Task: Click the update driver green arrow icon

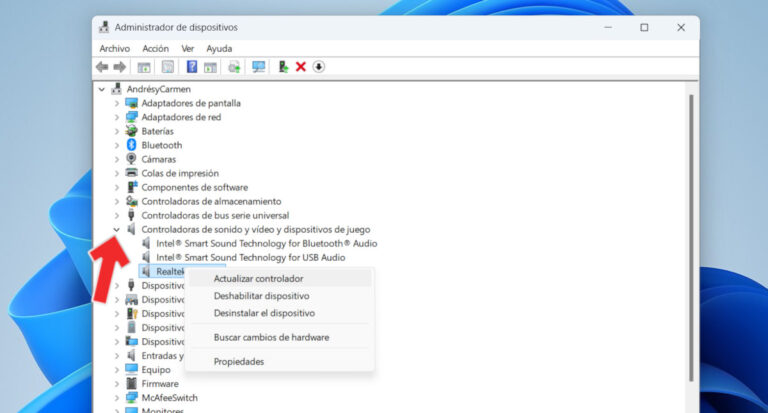Action: click(x=284, y=67)
